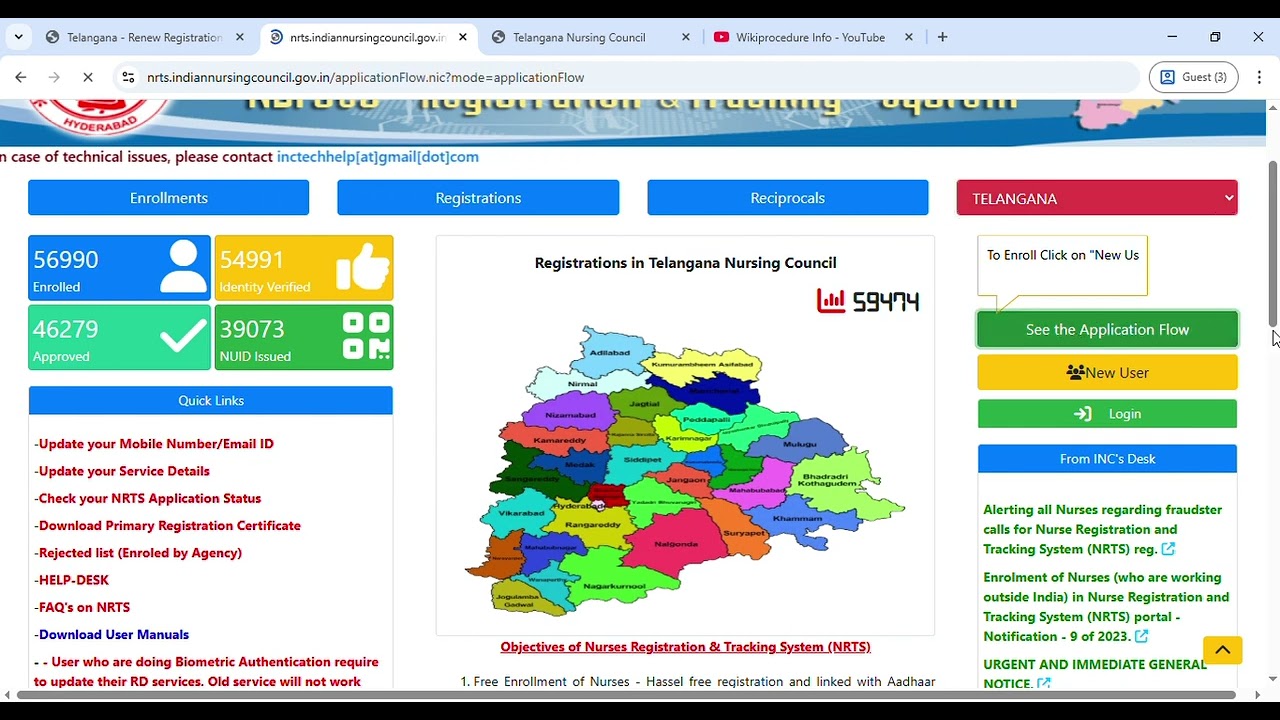Close the Wikiprocedure Info YouTube tab

pos(909,37)
